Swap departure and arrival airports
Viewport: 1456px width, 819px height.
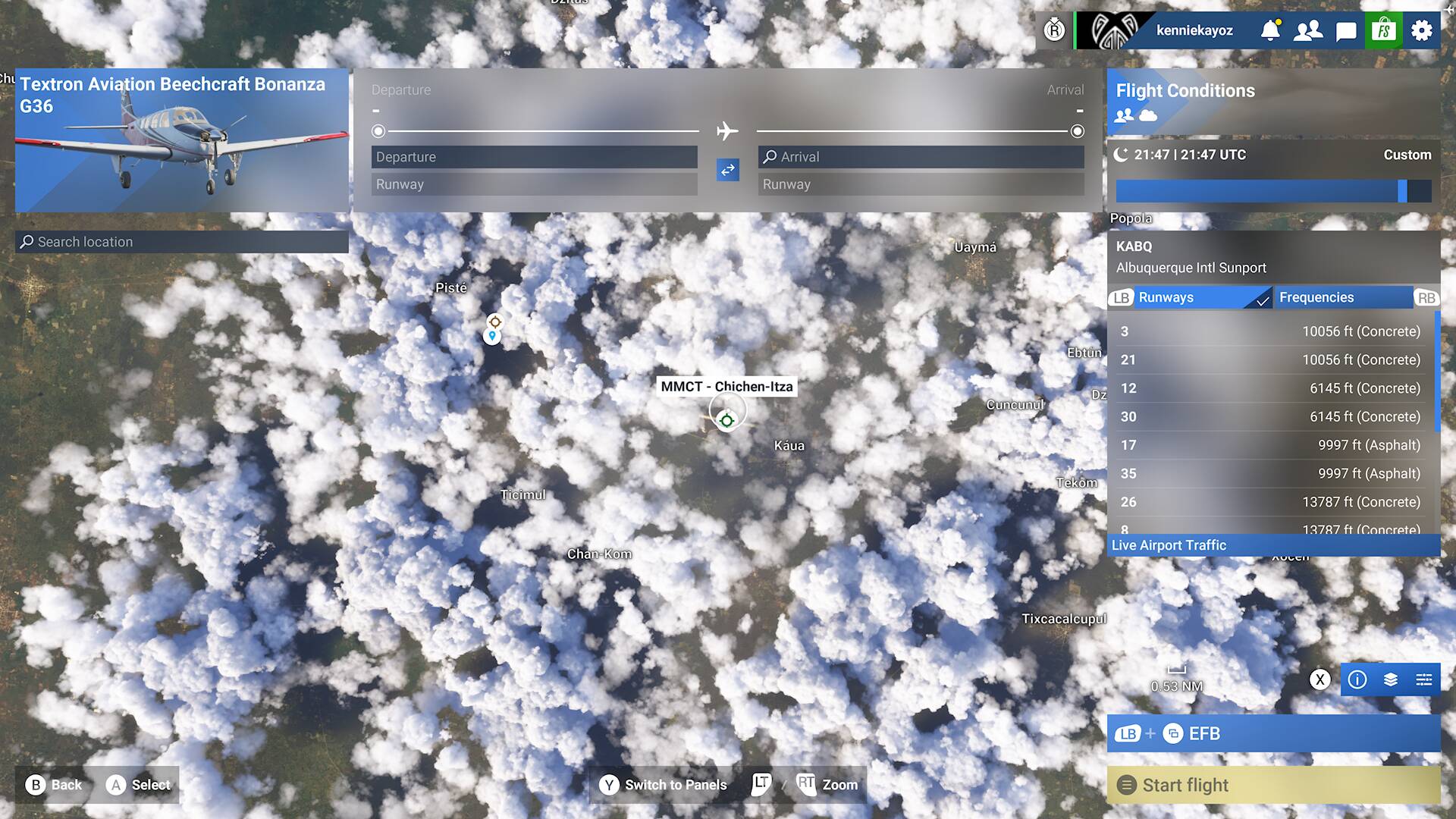click(728, 170)
